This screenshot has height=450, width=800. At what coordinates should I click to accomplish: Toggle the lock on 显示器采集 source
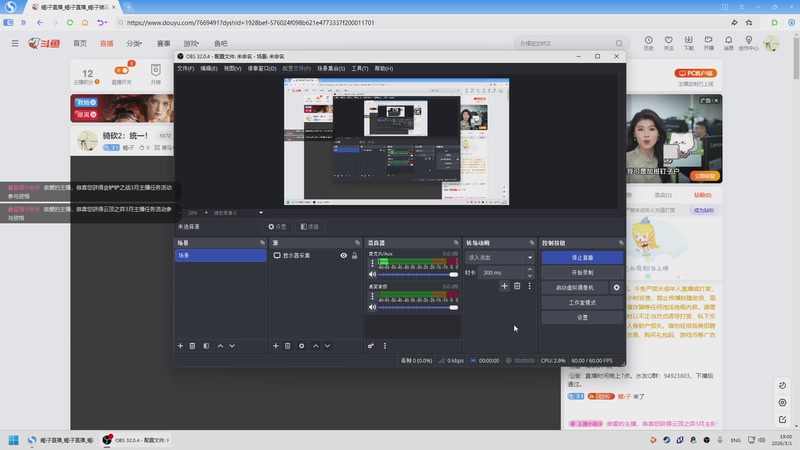point(354,256)
